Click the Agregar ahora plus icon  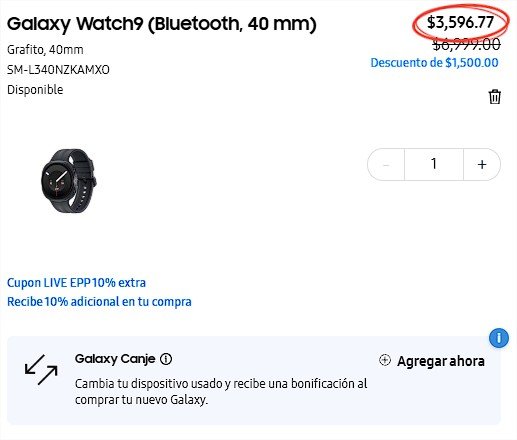pyautogui.click(x=385, y=360)
